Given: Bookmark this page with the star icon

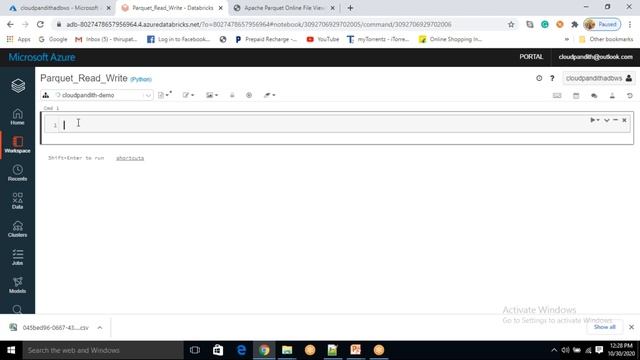Looking at the screenshot, I should point(511,24).
